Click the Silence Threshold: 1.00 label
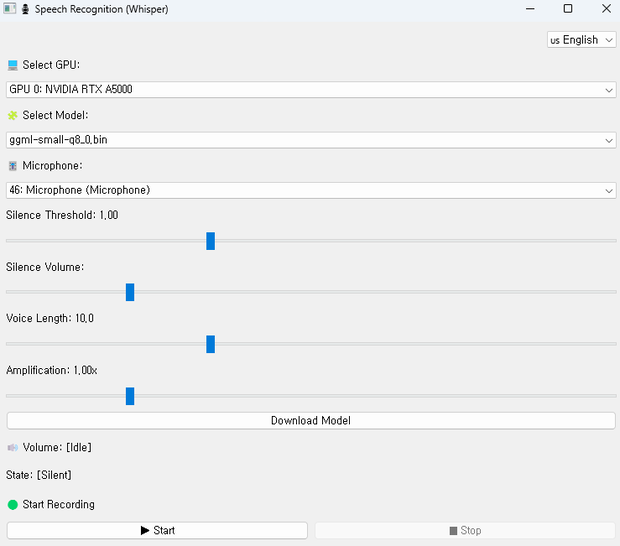The height and width of the screenshot is (546, 620). (x=62, y=215)
